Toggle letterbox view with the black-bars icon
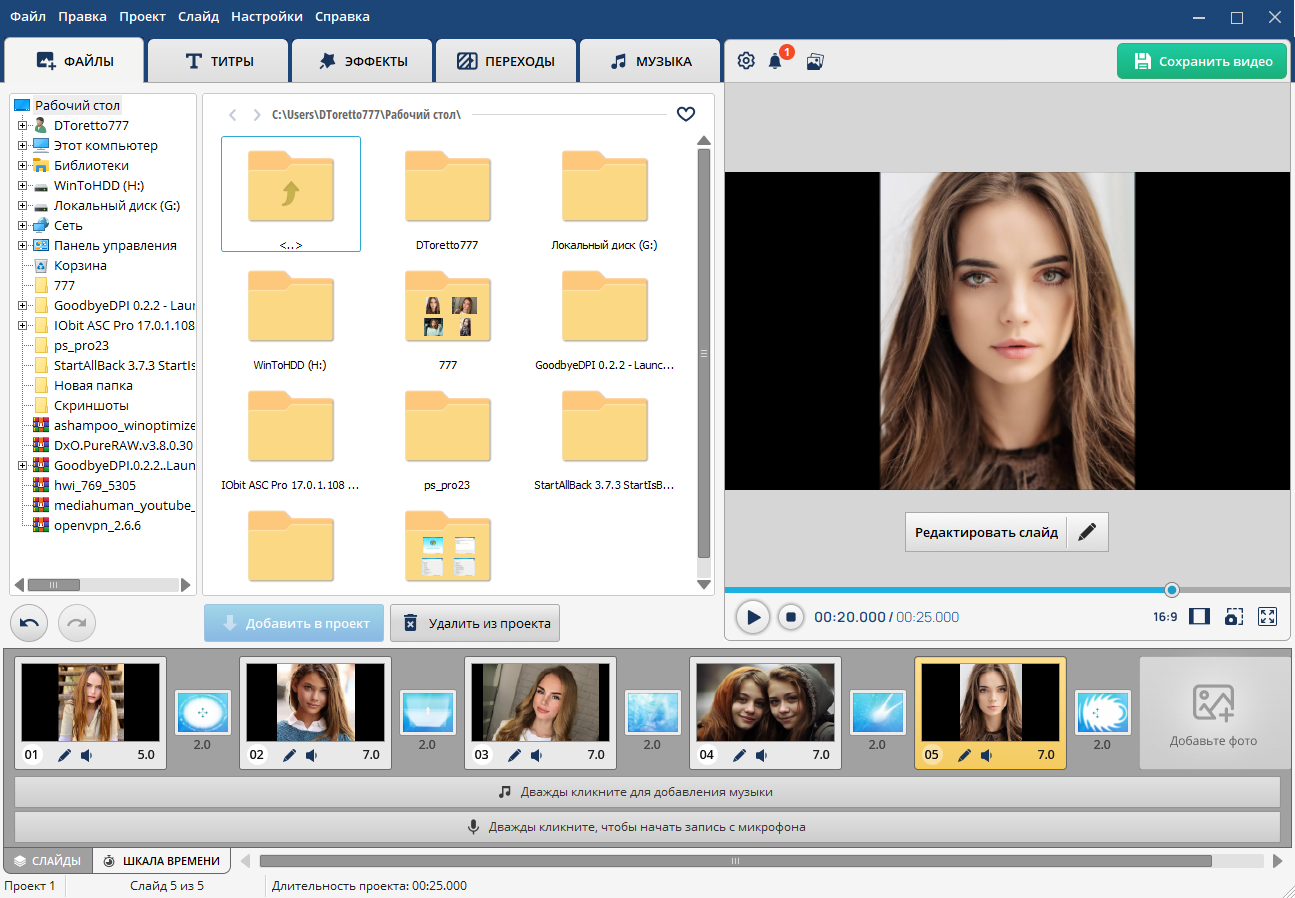The width and height of the screenshot is (1295, 898). pos(1199,617)
